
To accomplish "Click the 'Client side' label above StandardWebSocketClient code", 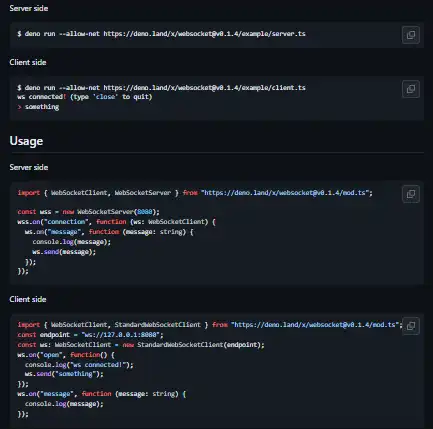I will 28,299.
